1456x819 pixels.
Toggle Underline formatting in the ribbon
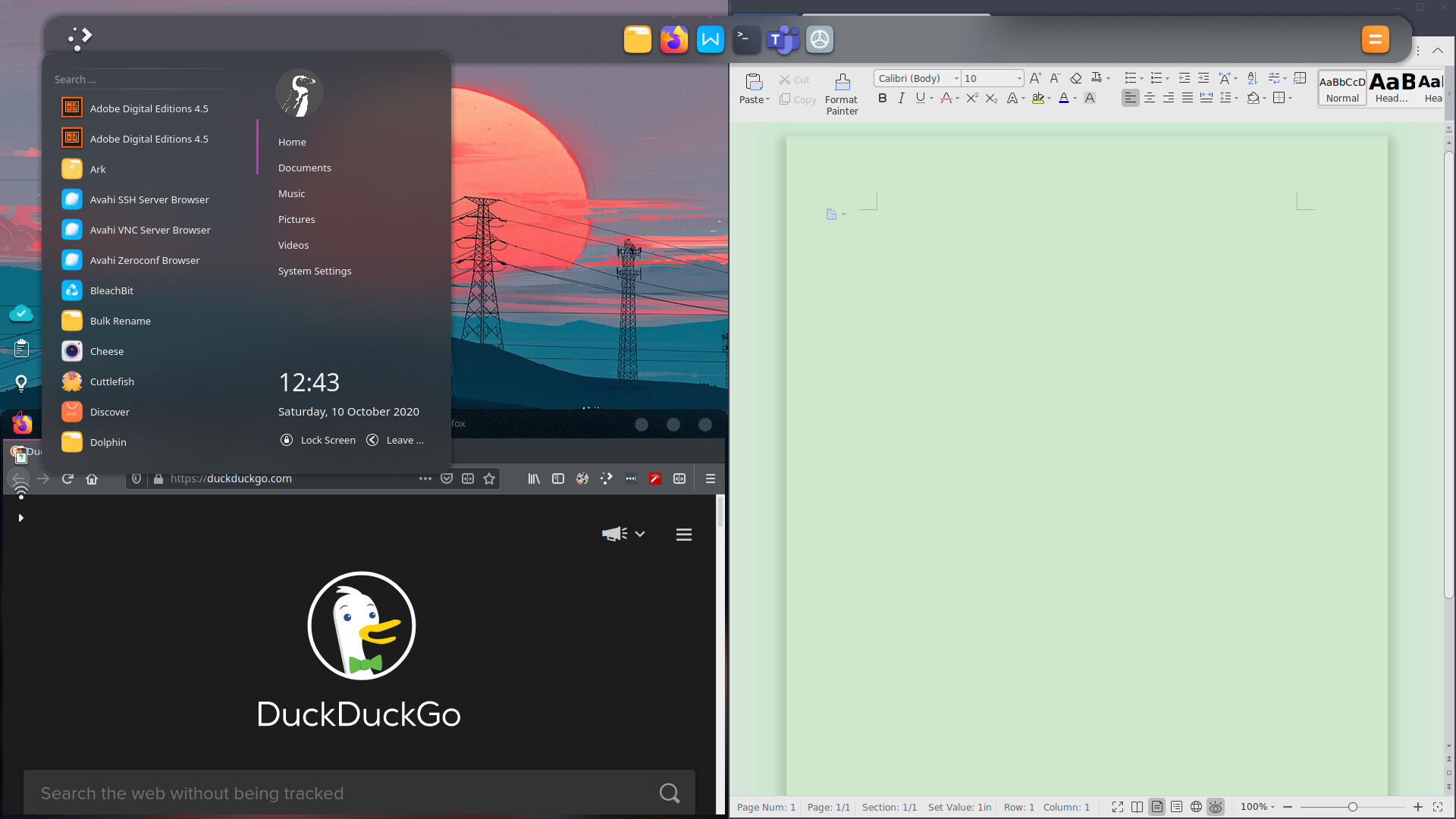pos(920,98)
